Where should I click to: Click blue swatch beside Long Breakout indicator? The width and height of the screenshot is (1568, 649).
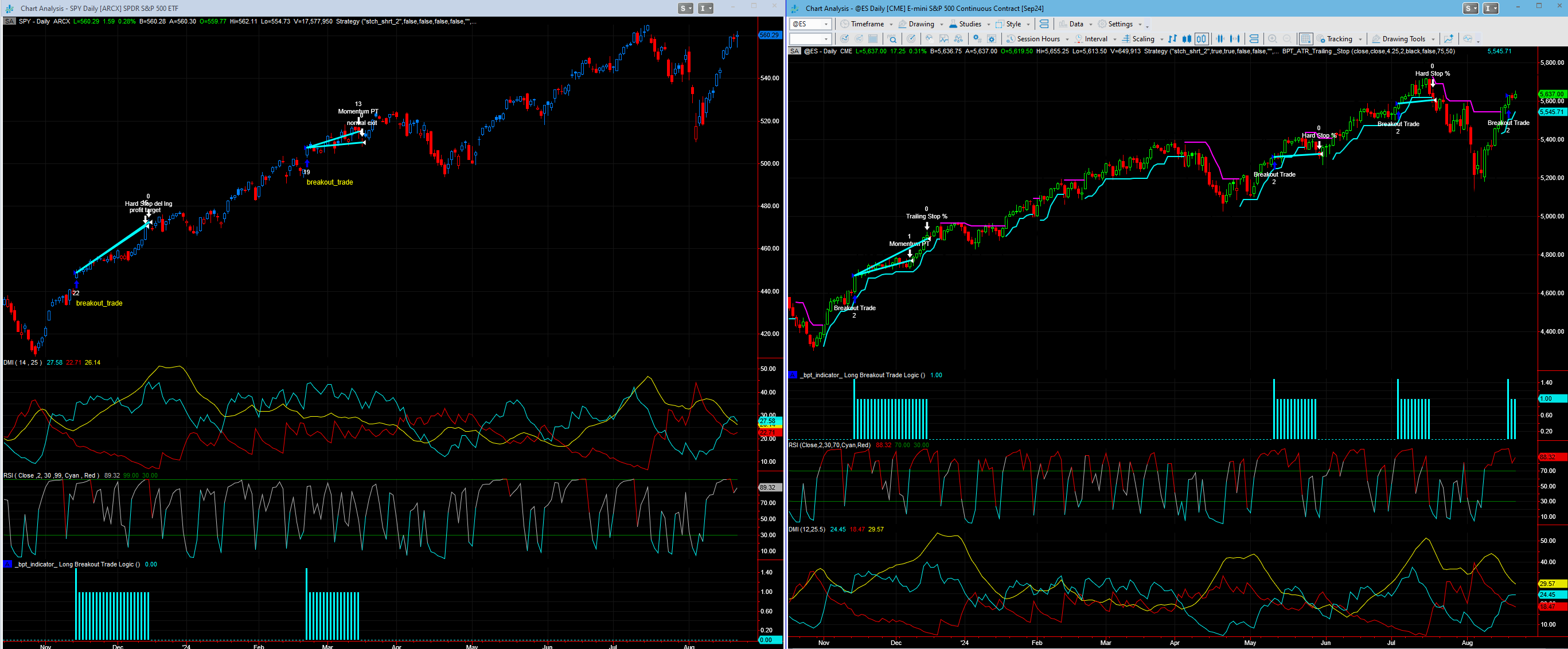(x=793, y=375)
